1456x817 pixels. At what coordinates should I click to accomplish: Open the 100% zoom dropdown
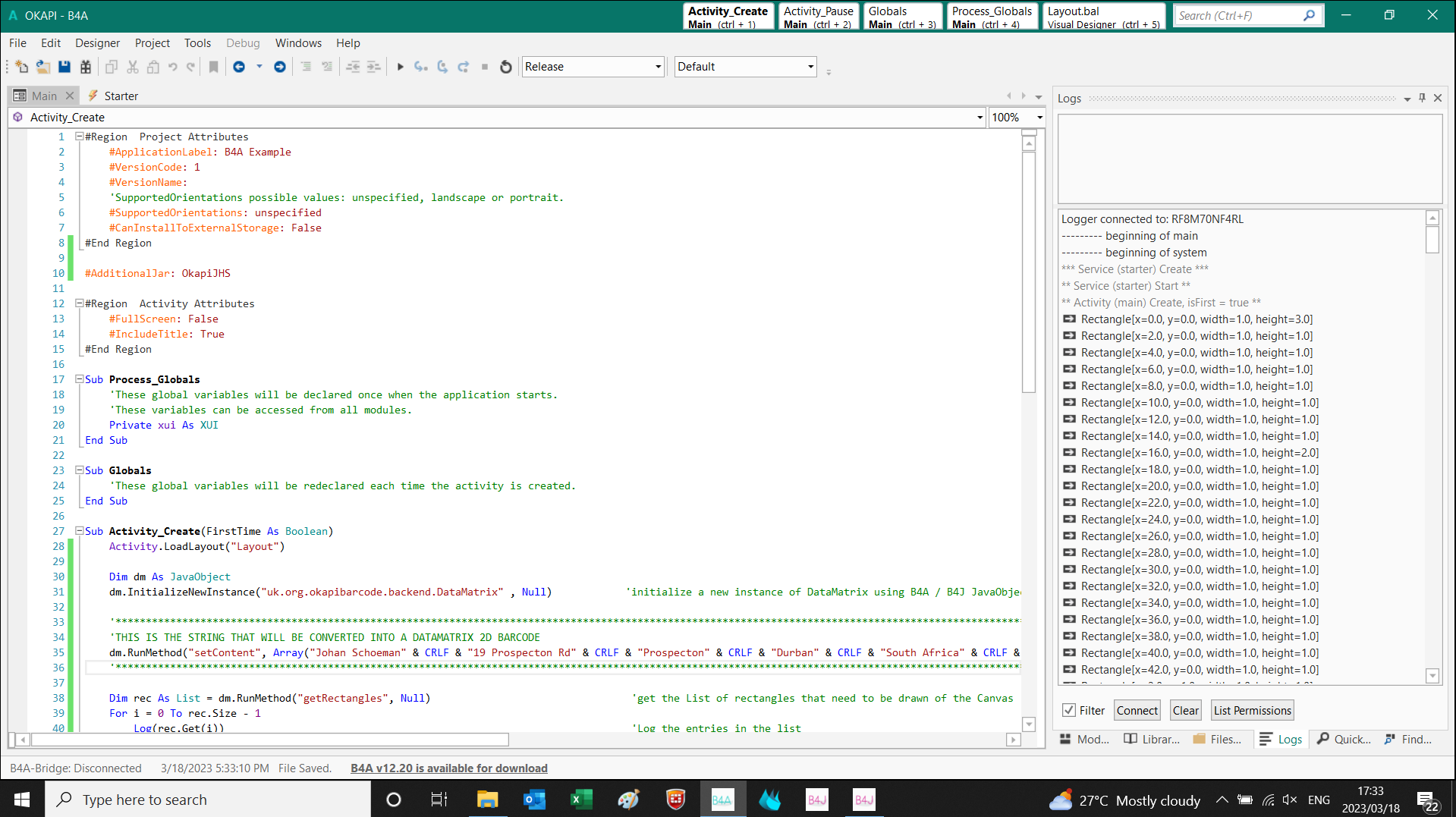click(x=1039, y=118)
